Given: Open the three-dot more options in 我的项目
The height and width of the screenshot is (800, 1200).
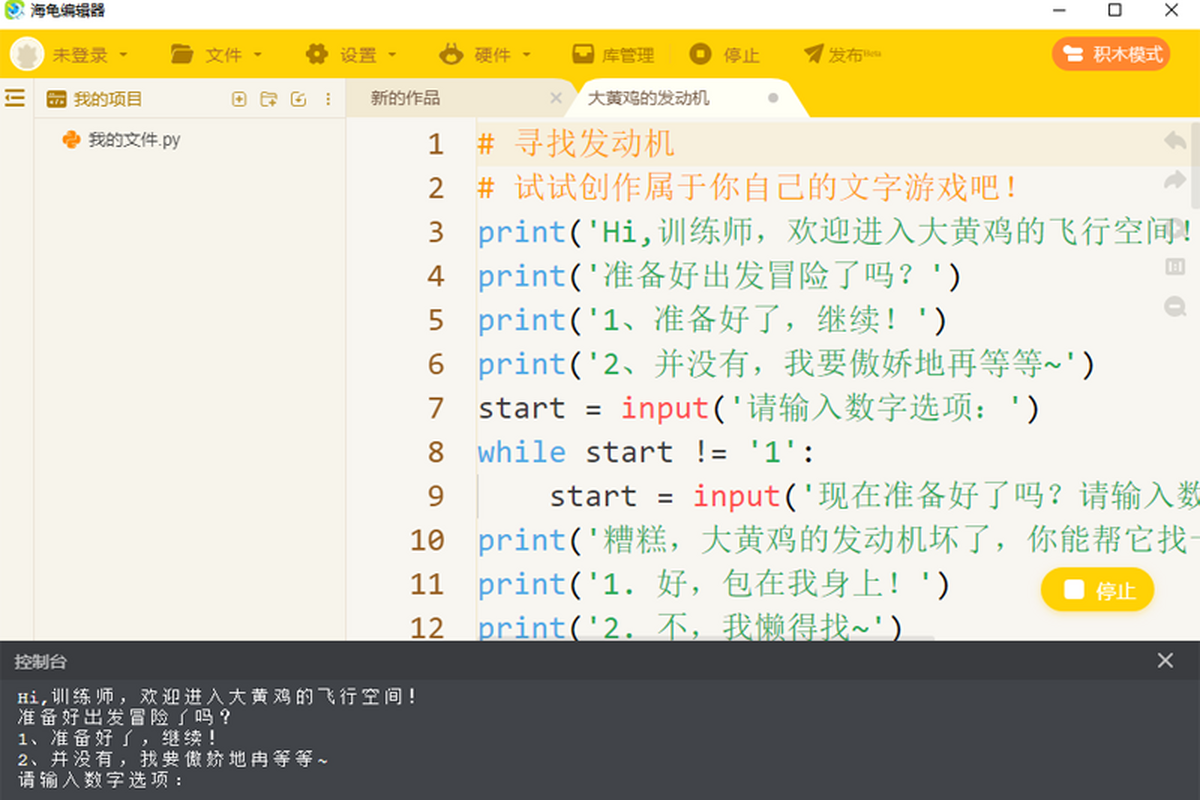Looking at the screenshot, I should [x=328, y=99].
